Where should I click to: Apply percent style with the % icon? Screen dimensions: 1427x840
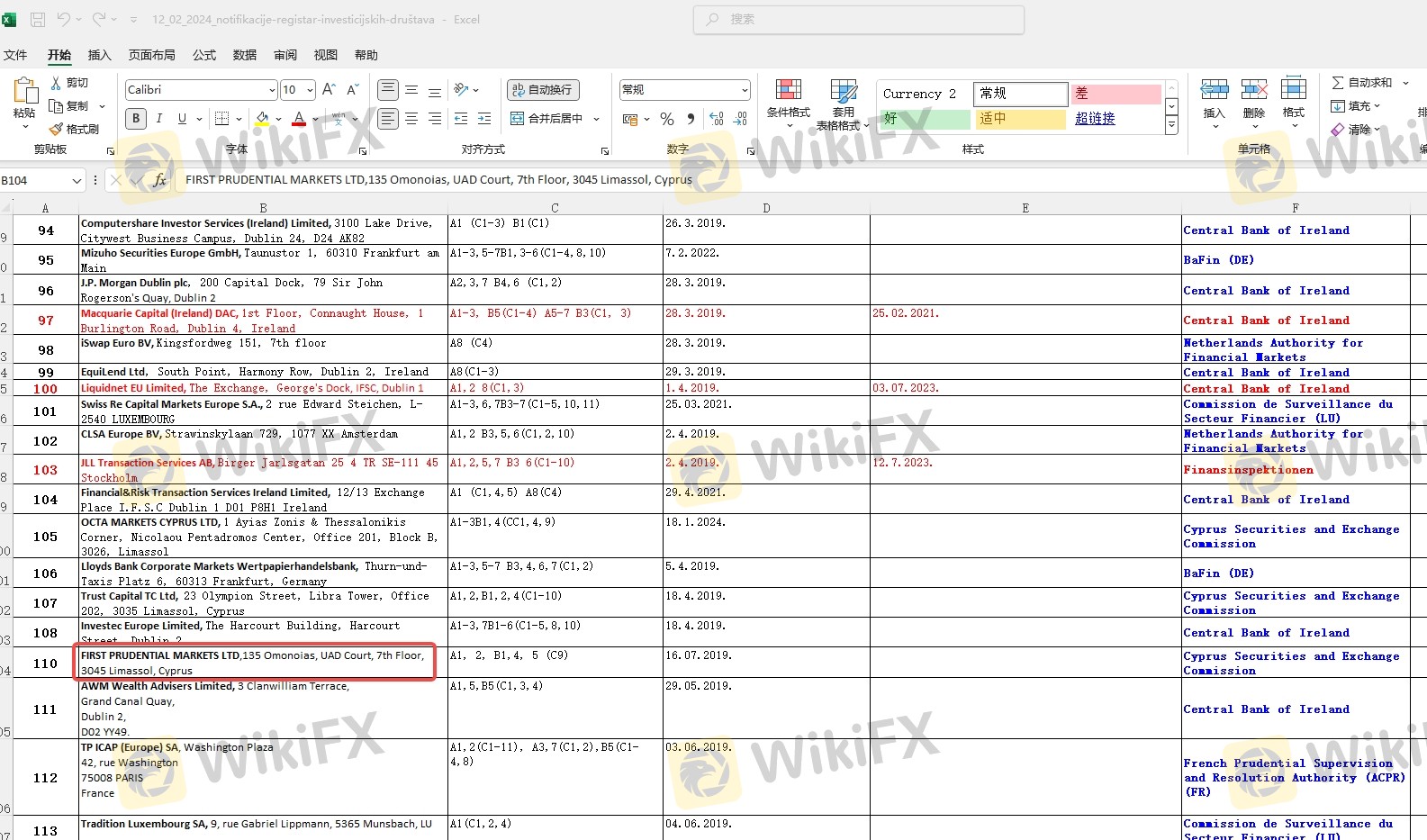tap(667, 119)
